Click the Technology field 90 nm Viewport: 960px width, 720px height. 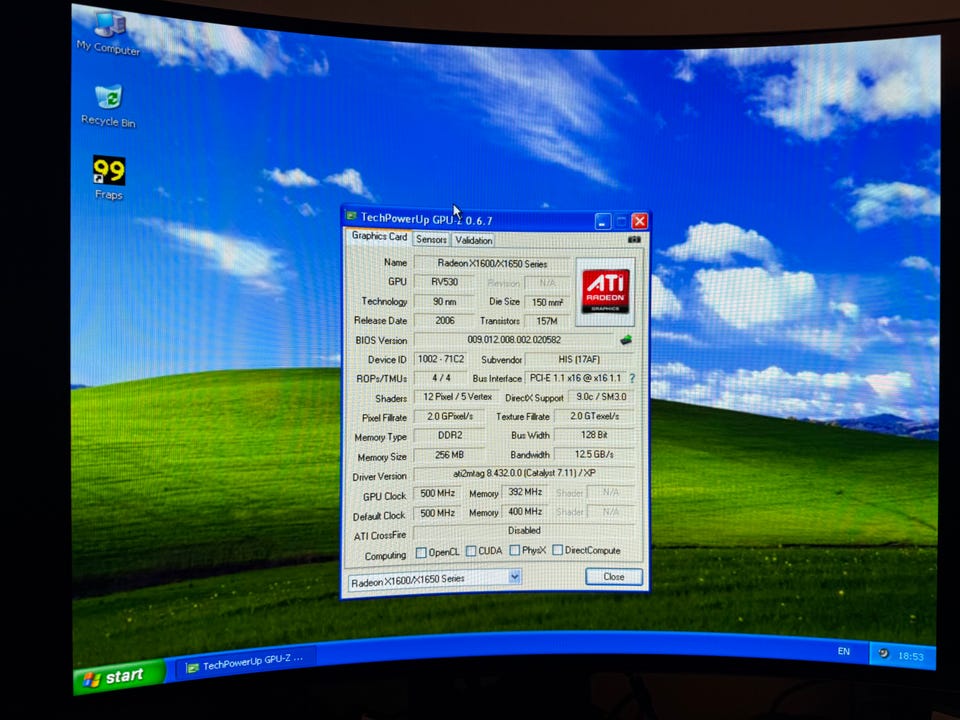pos(444,301)
